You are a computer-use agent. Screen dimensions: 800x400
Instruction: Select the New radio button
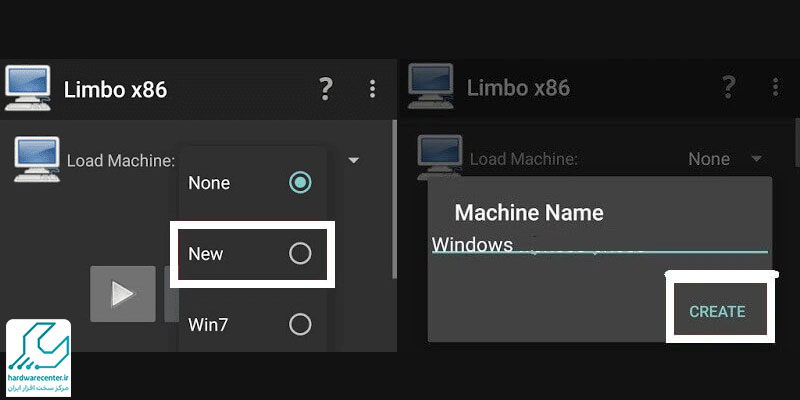click(299, 254)
